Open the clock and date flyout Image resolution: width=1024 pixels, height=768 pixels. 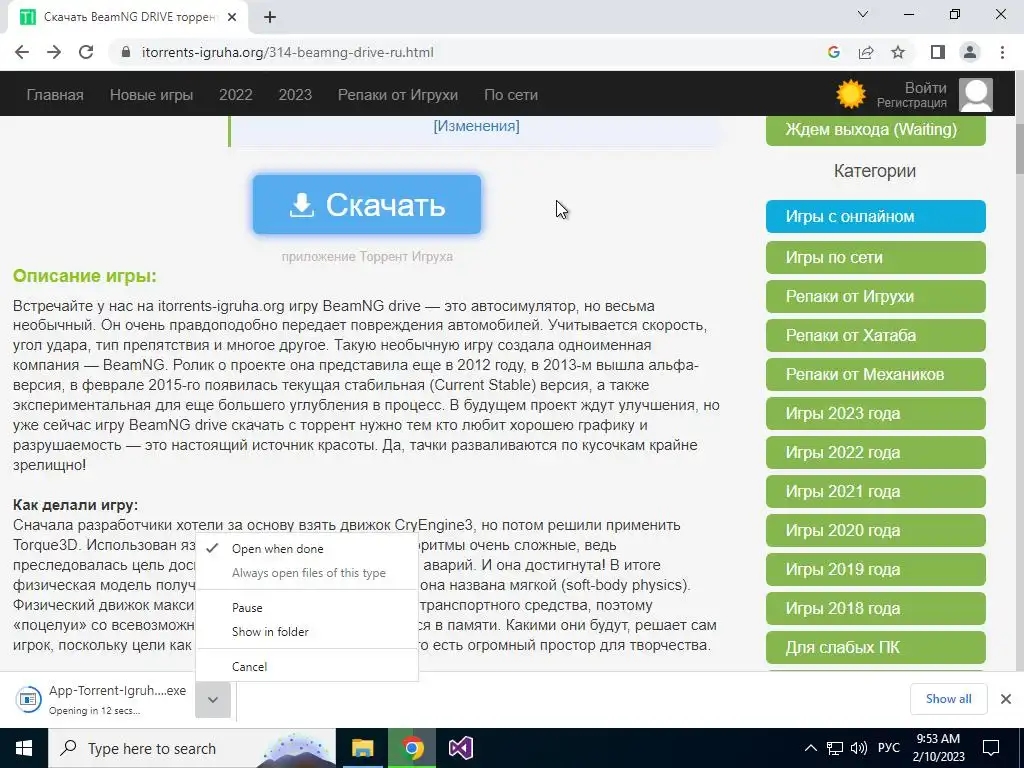tap(938, 748)
